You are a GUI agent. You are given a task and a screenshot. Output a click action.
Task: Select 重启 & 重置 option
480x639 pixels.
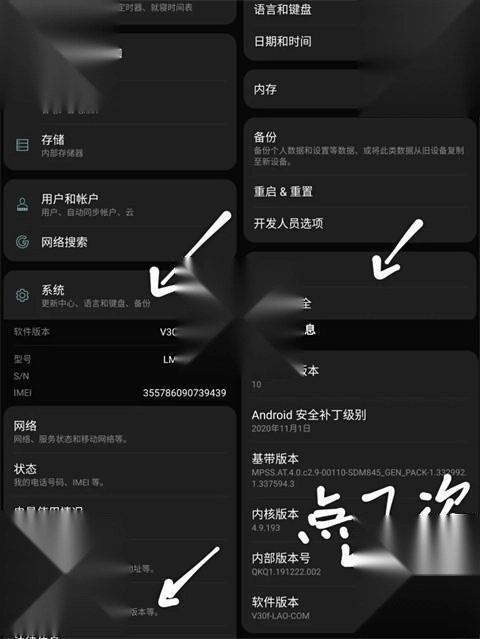coord(360,192)
